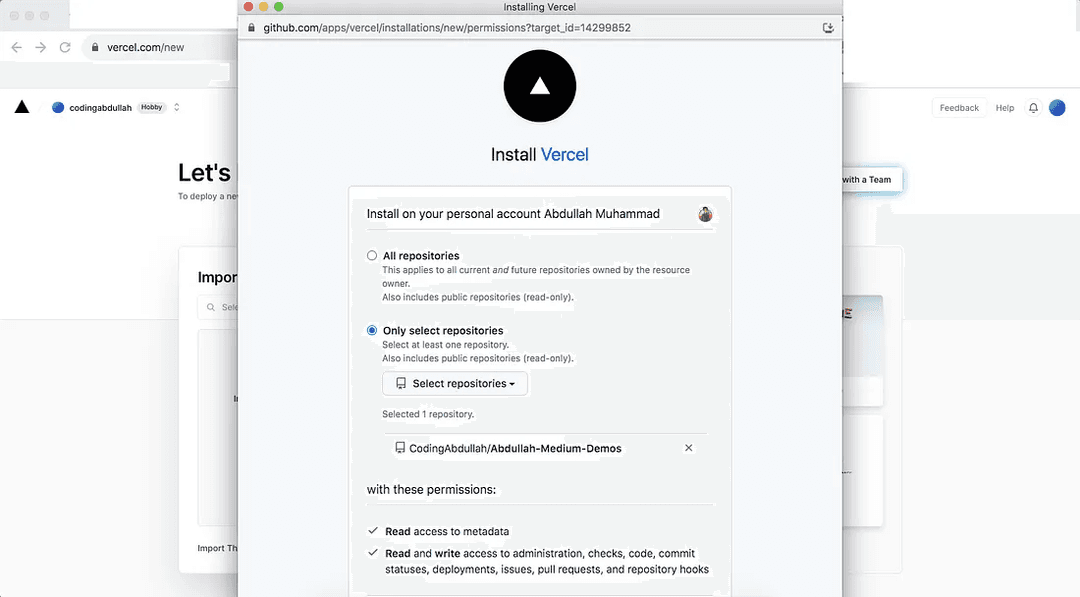The image size is (1080, 597).
Task: Click the browser forward arrow
Action: pos(41,47)
